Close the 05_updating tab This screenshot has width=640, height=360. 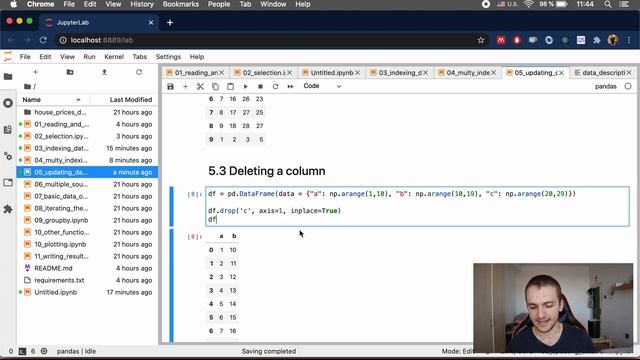tap(562, 73)
